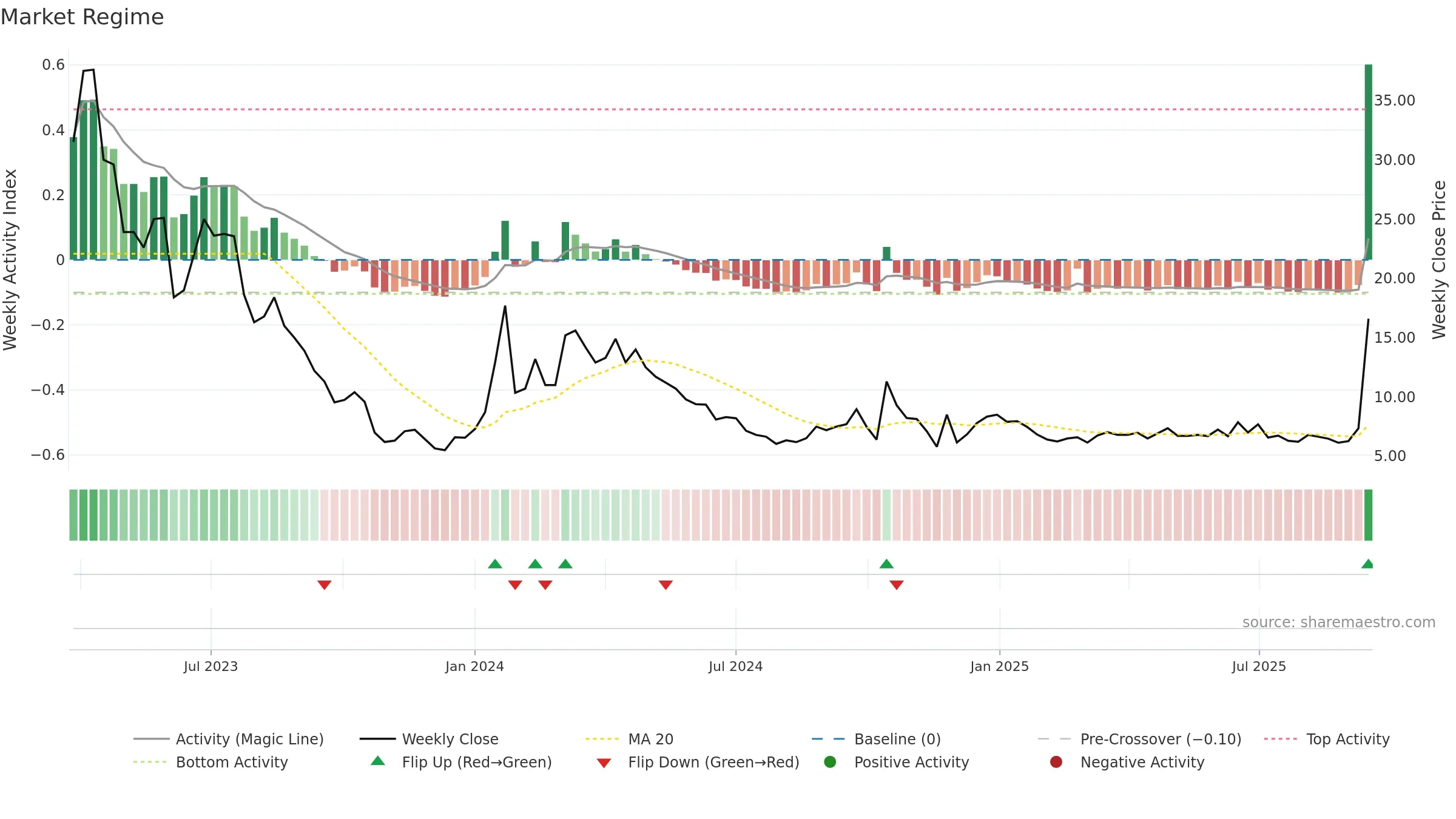Click the isolated green activity bar near October 2024

point(886,254)
